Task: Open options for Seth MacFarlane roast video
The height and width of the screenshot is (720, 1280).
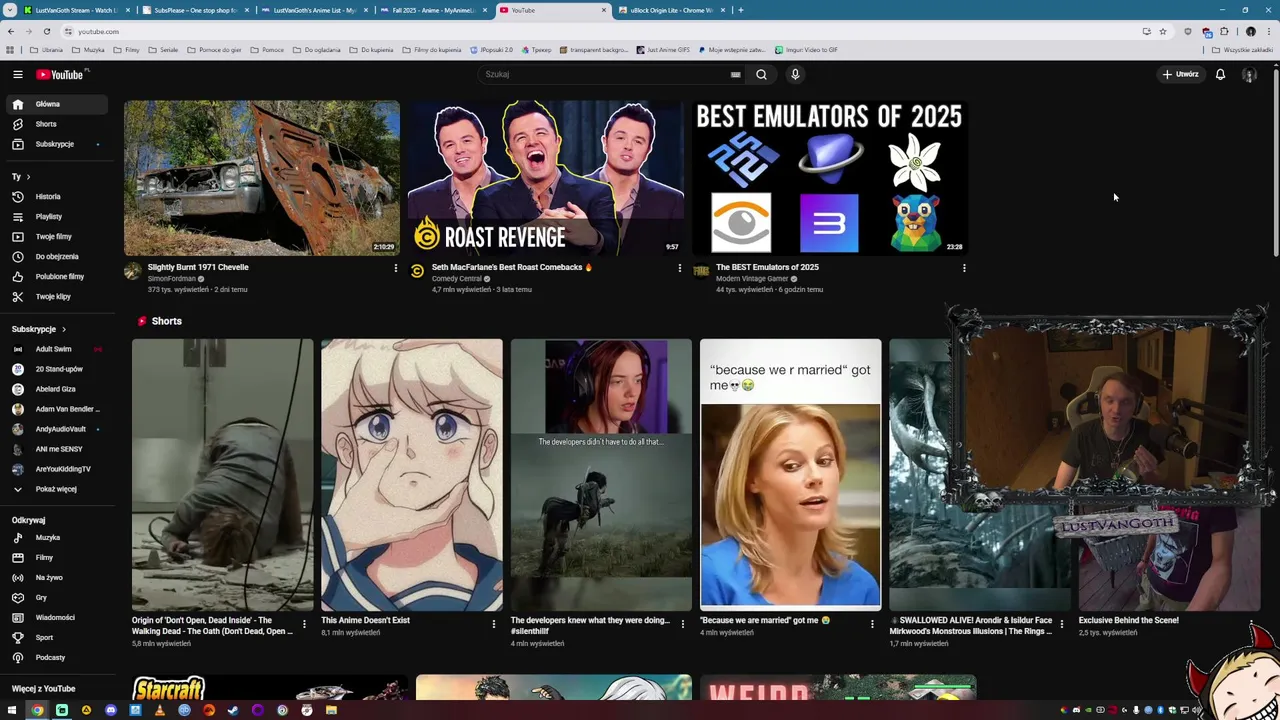Action: 680,268
